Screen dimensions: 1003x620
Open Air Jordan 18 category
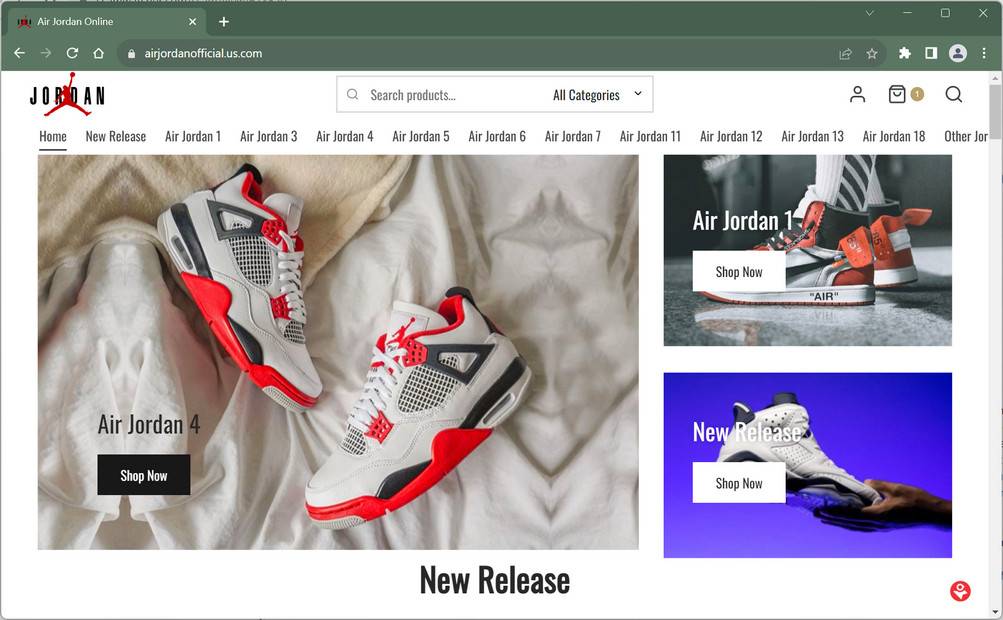pos(894,136)
